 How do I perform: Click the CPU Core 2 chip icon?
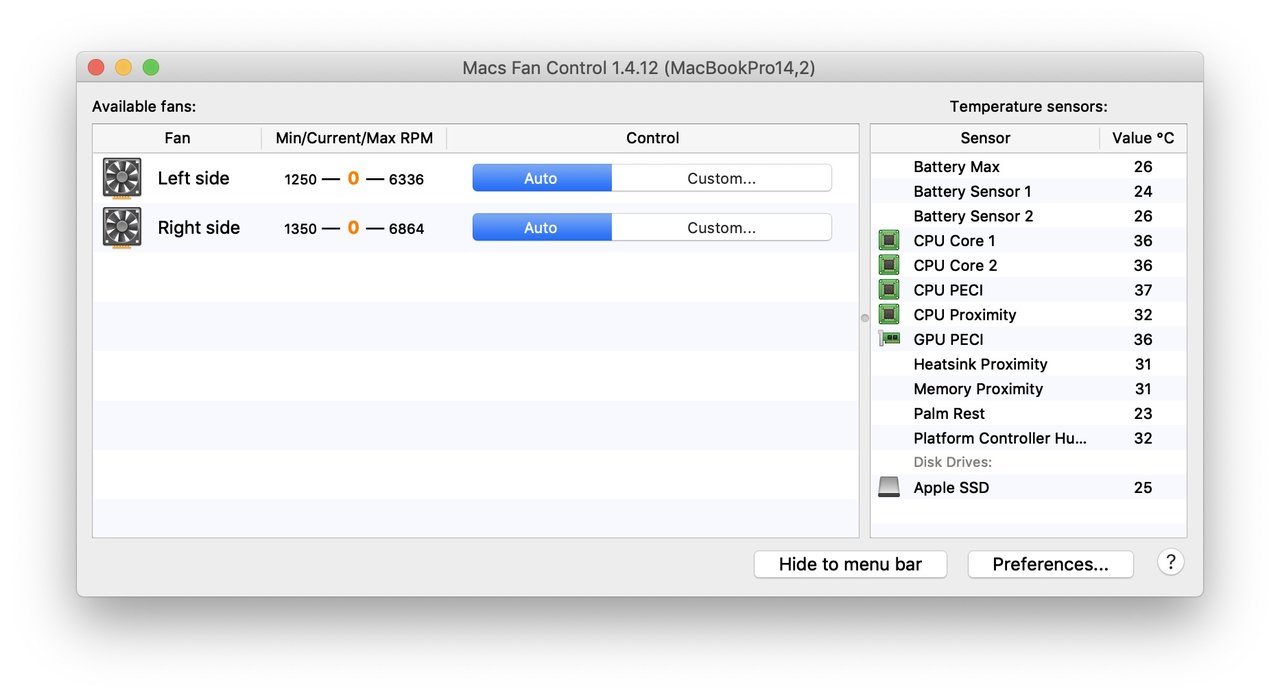889,265
